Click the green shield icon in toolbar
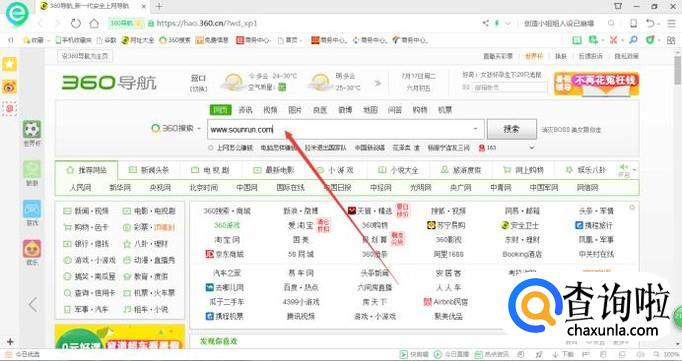Screen dimensions: 682x361 point(650,40)
